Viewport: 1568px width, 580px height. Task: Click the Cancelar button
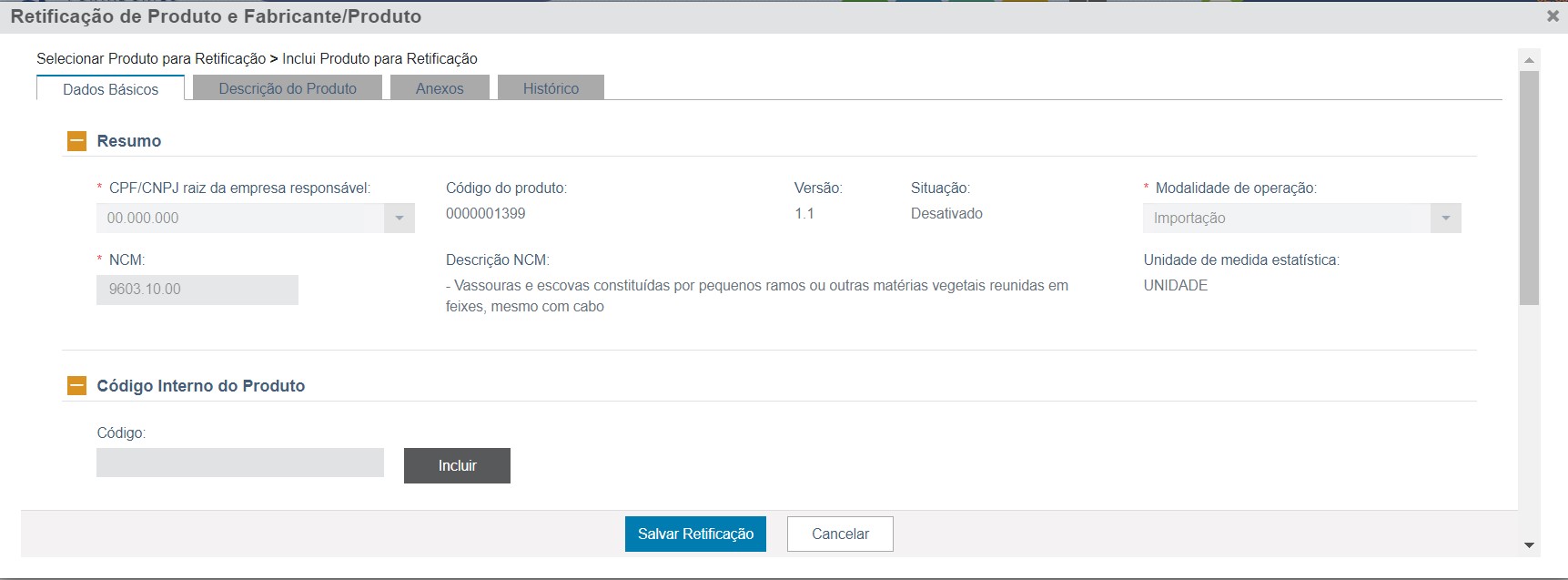coord(840,534)
